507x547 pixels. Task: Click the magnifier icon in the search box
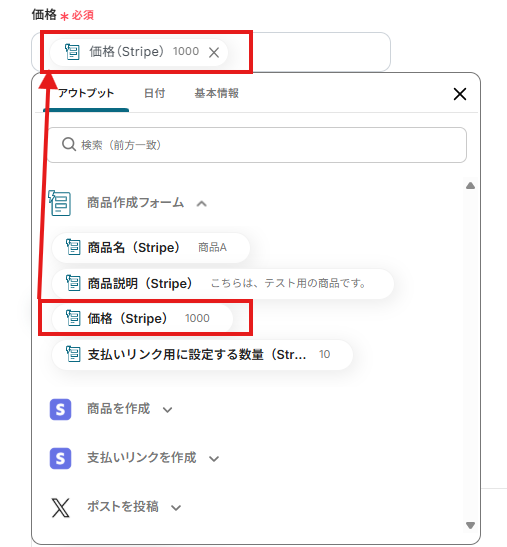pos(69,144)
